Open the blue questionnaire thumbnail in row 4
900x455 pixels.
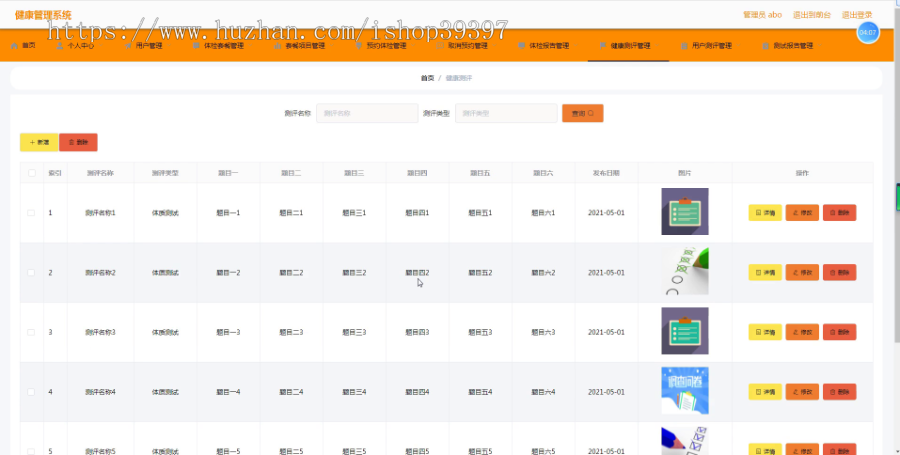pos(685,391)
